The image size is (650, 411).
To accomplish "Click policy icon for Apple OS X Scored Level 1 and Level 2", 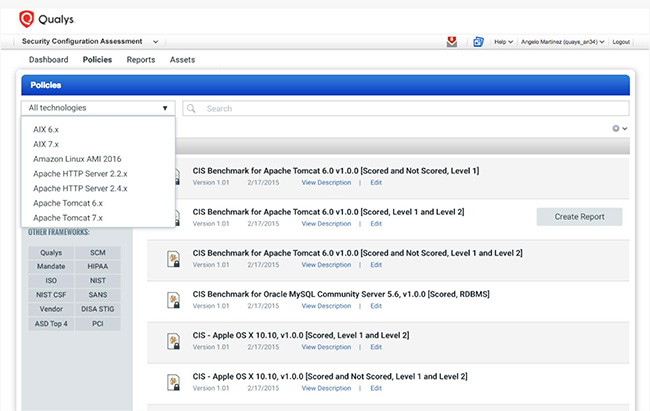I will click(x=174, y=341).
